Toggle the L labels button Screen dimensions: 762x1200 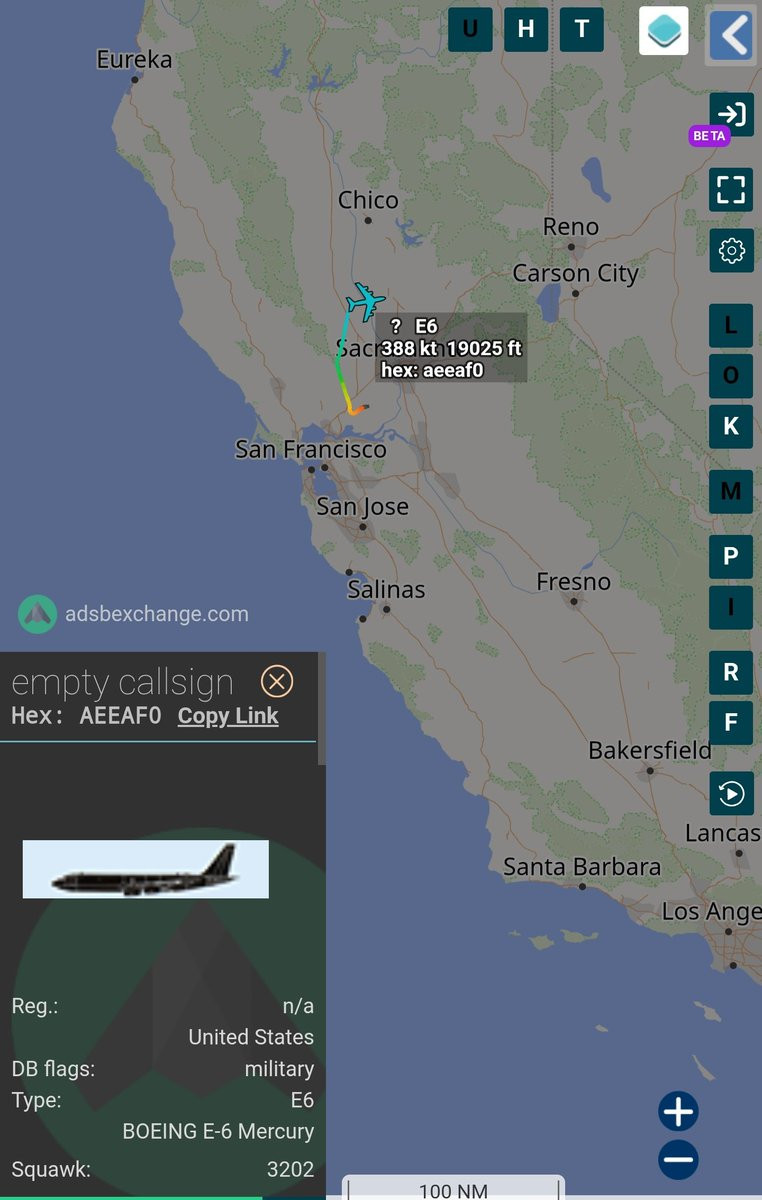731,325
